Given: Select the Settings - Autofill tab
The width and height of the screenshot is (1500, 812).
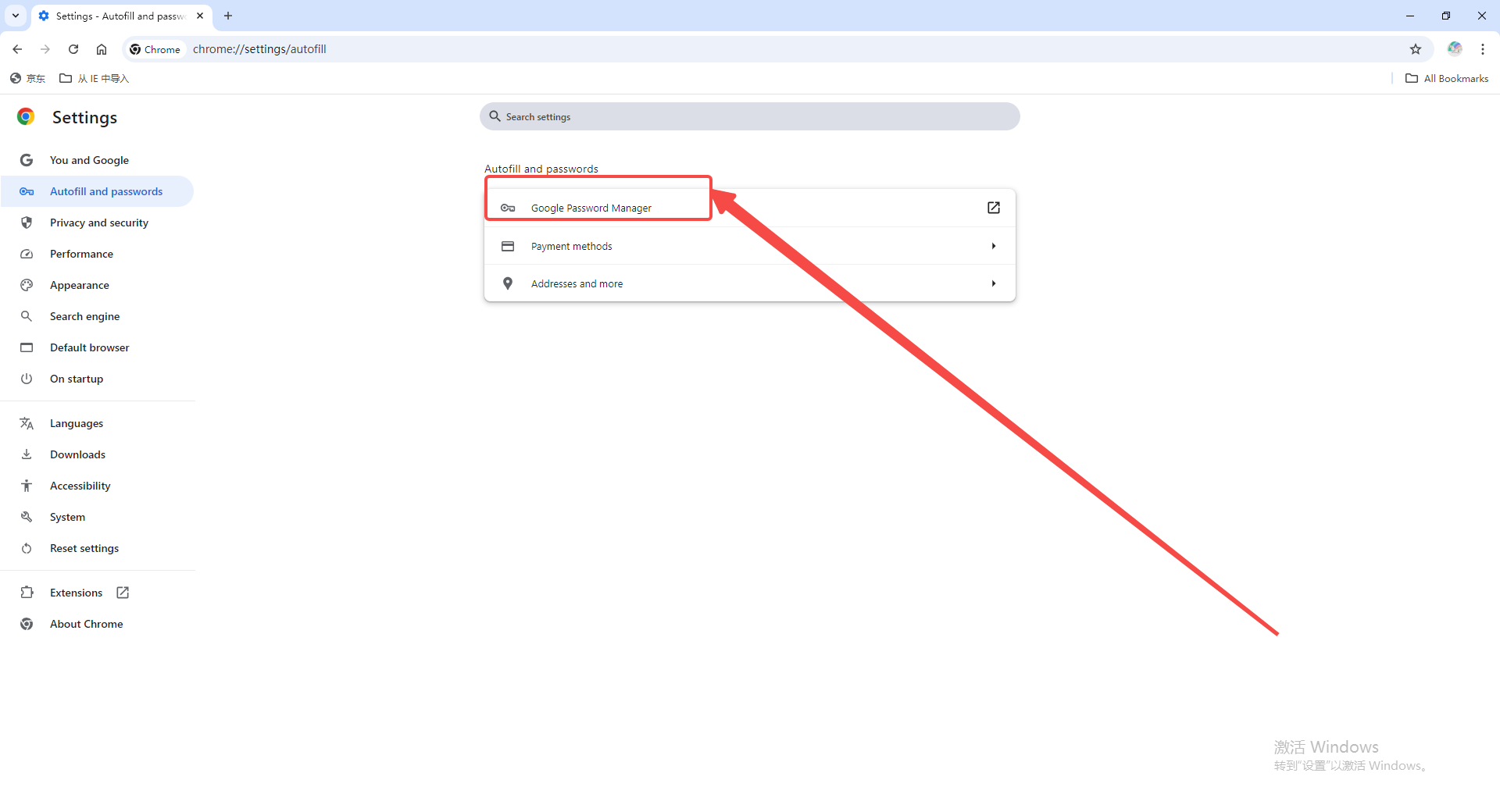Looking at the screenshot, I should point(121,16).
